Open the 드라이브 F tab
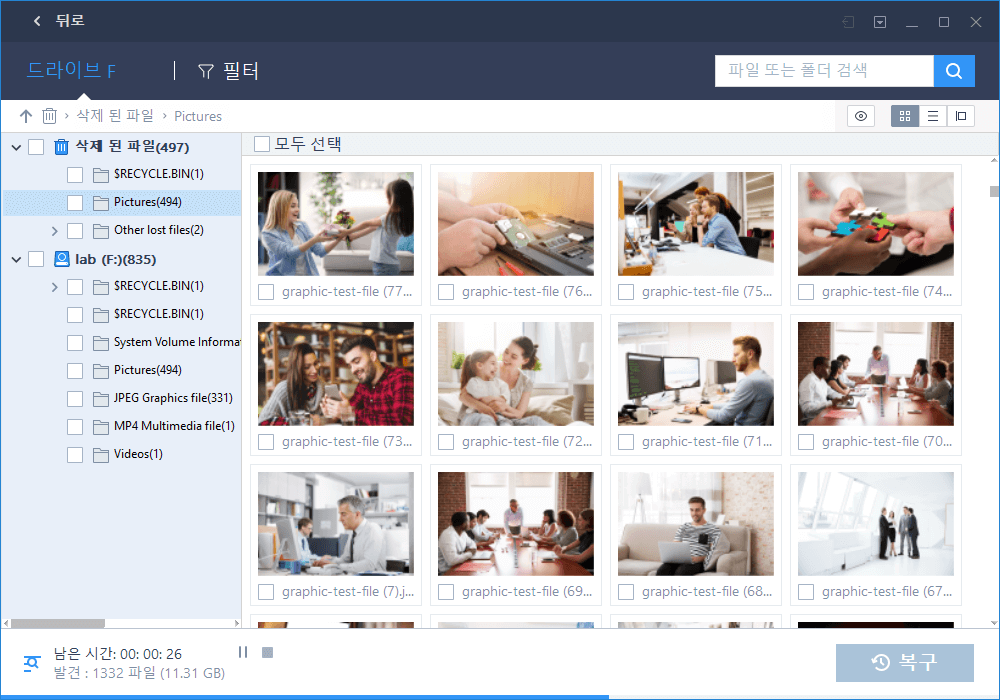Screen dimensions: 1000x700 click(x=71, y=70)
